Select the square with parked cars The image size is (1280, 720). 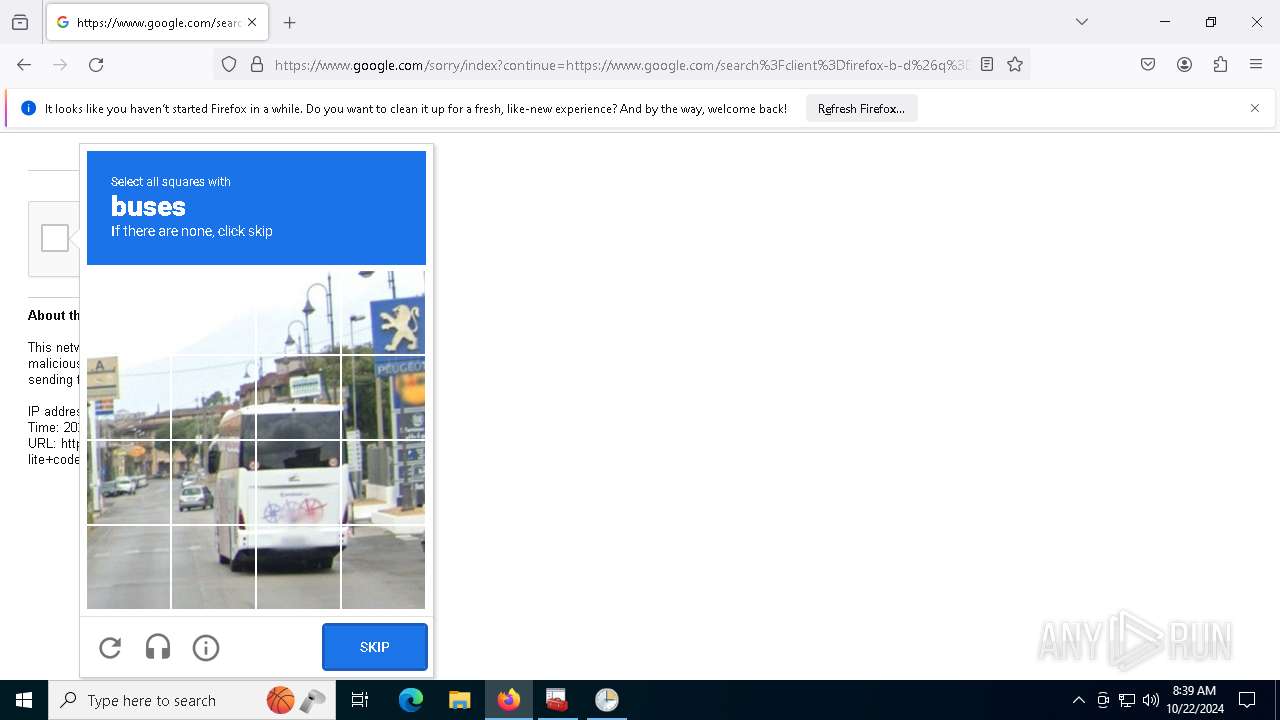pyautogui.click(x=129, y=482)
